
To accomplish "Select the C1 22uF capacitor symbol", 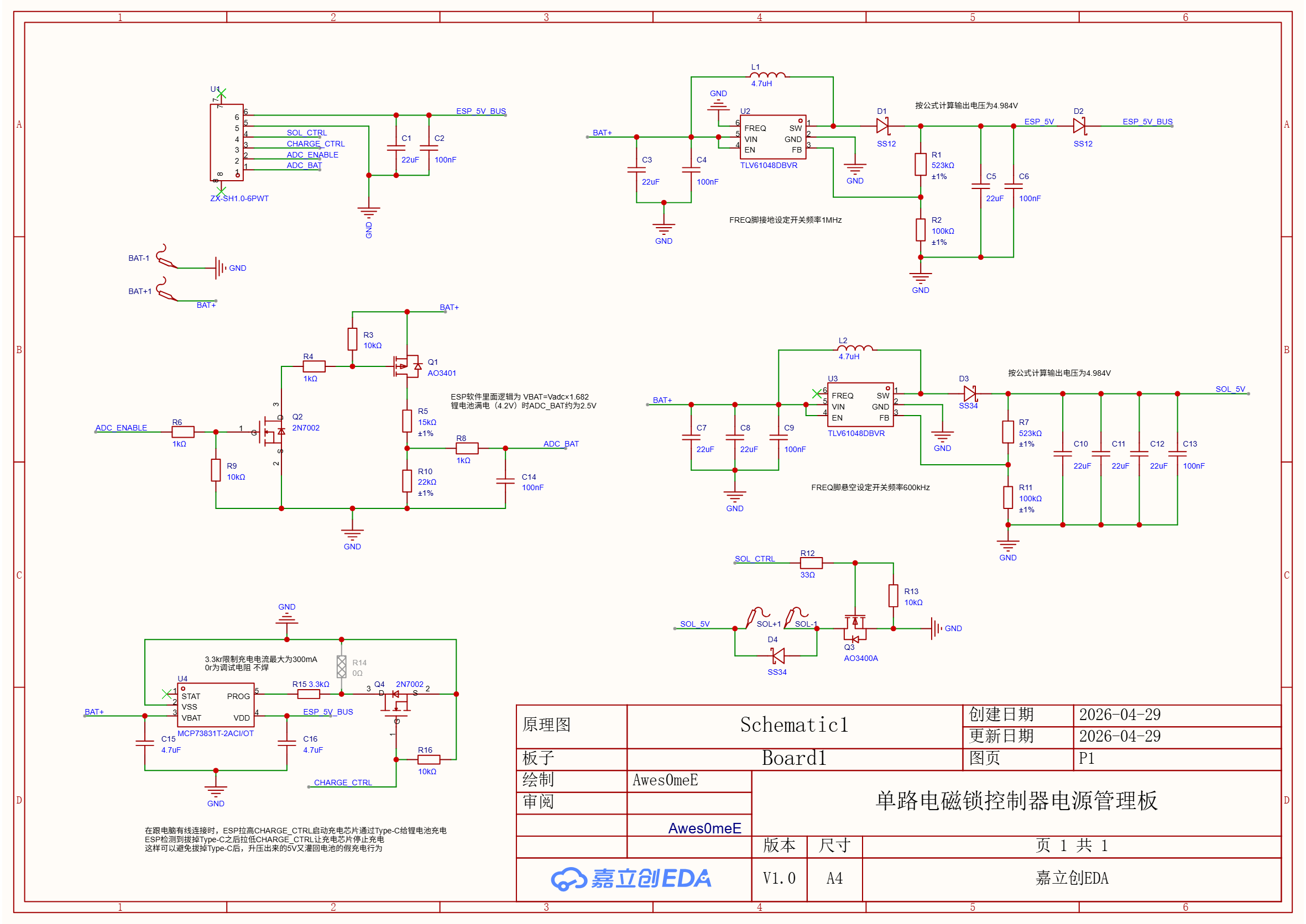I will coord(396,148).
